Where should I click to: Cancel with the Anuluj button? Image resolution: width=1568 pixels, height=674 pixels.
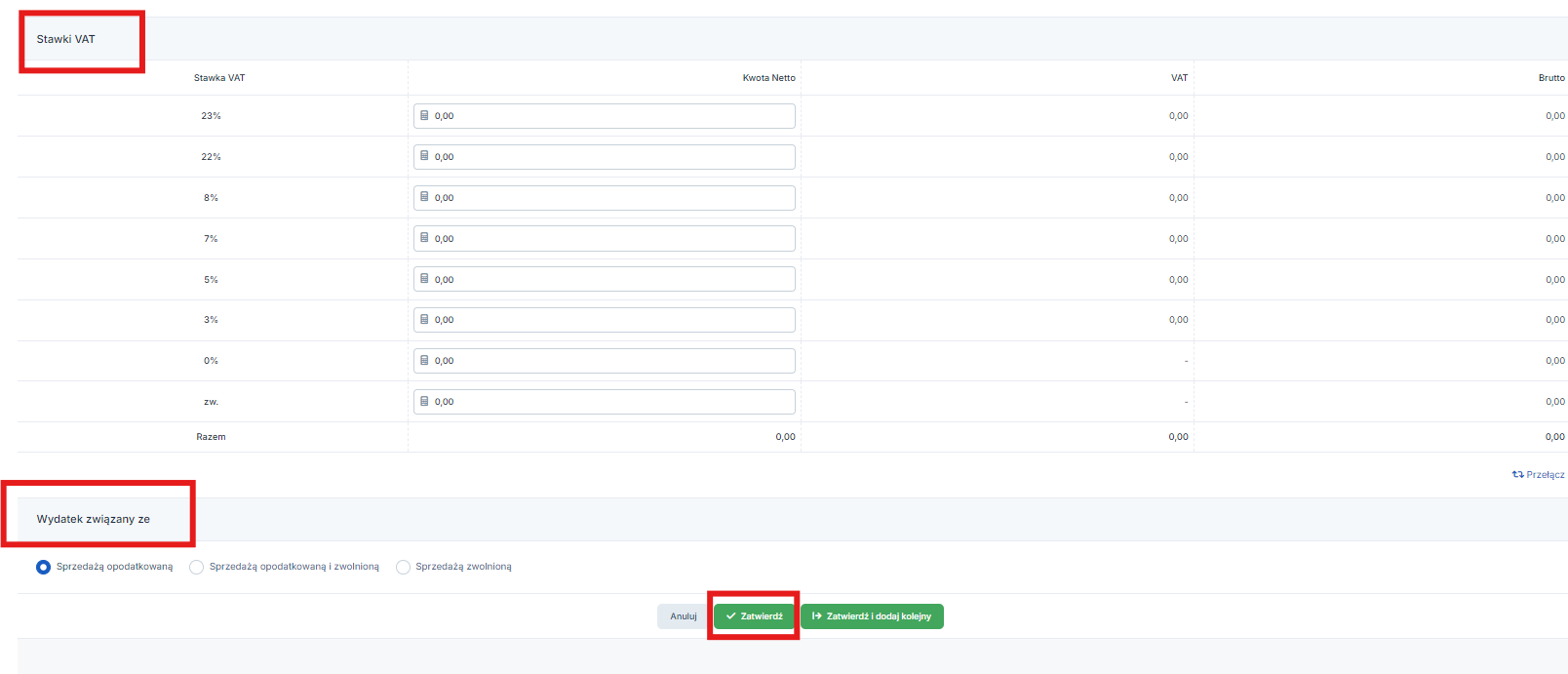click(x=683, y=616)
